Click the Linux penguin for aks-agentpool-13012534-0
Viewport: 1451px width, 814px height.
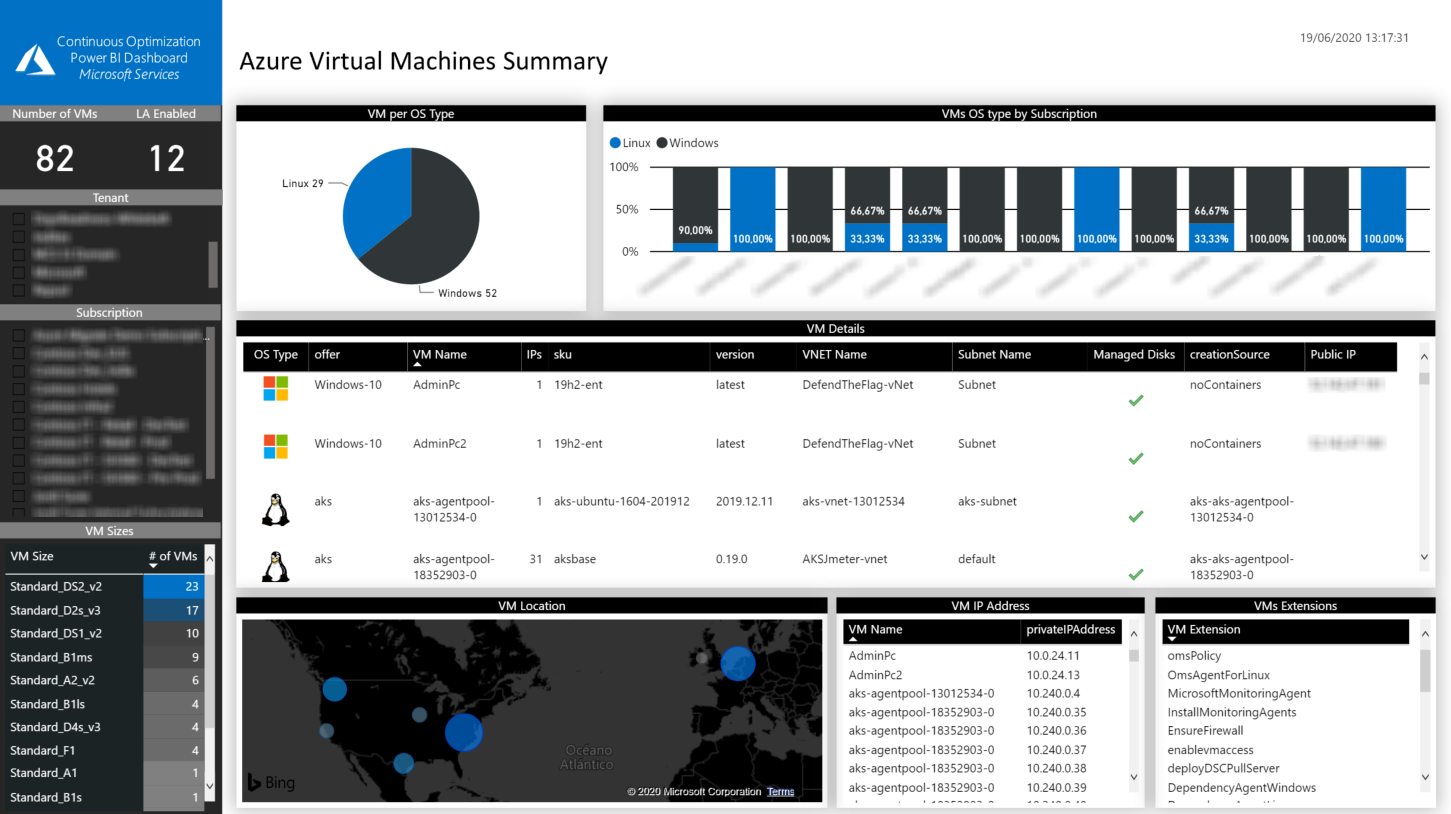coord(275,509)
